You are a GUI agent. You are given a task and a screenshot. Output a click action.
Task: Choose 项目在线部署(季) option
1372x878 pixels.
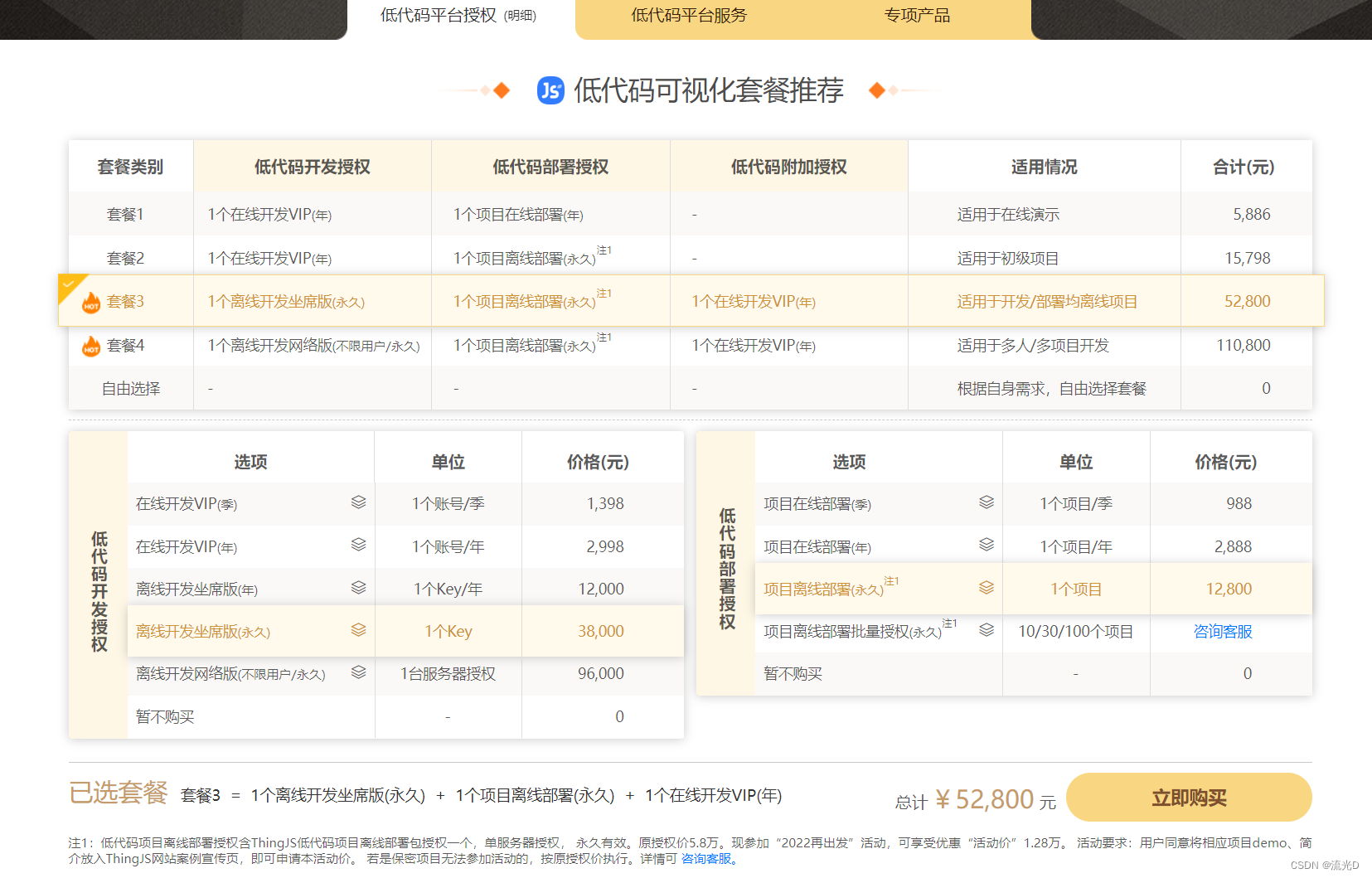[1034, 503]
